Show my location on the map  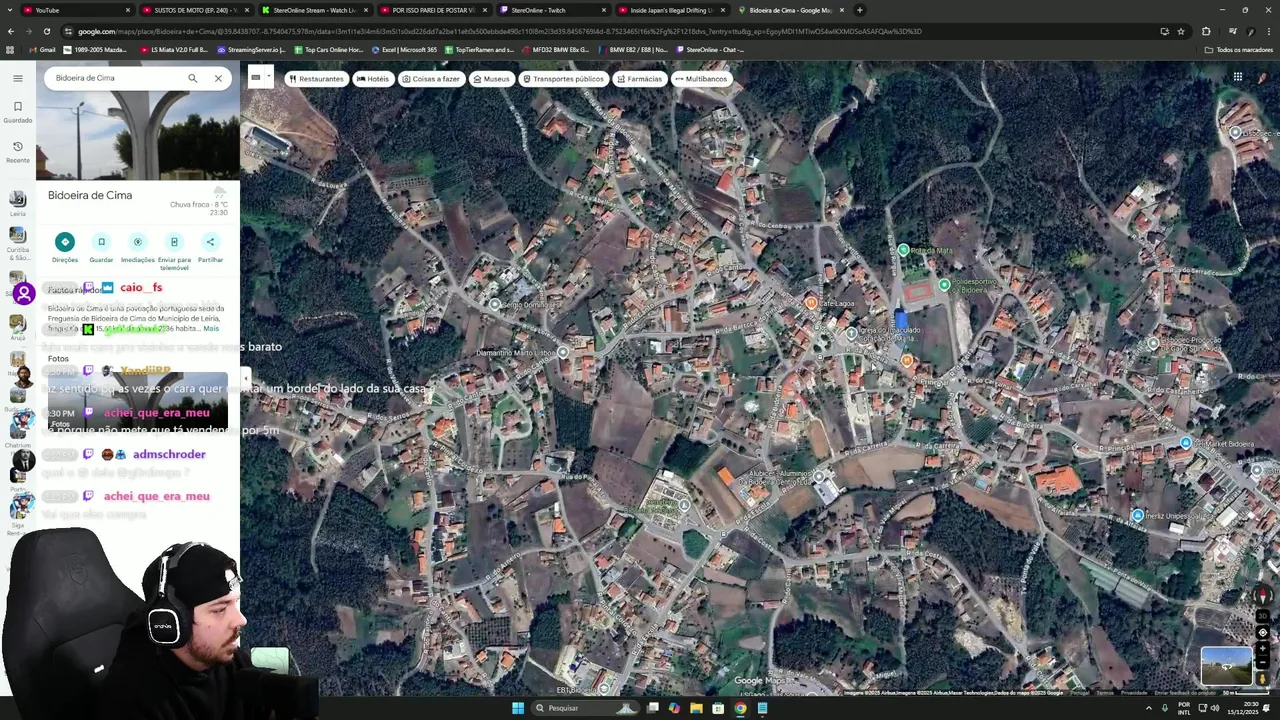pyautogui.click(x=1262, y=632)
